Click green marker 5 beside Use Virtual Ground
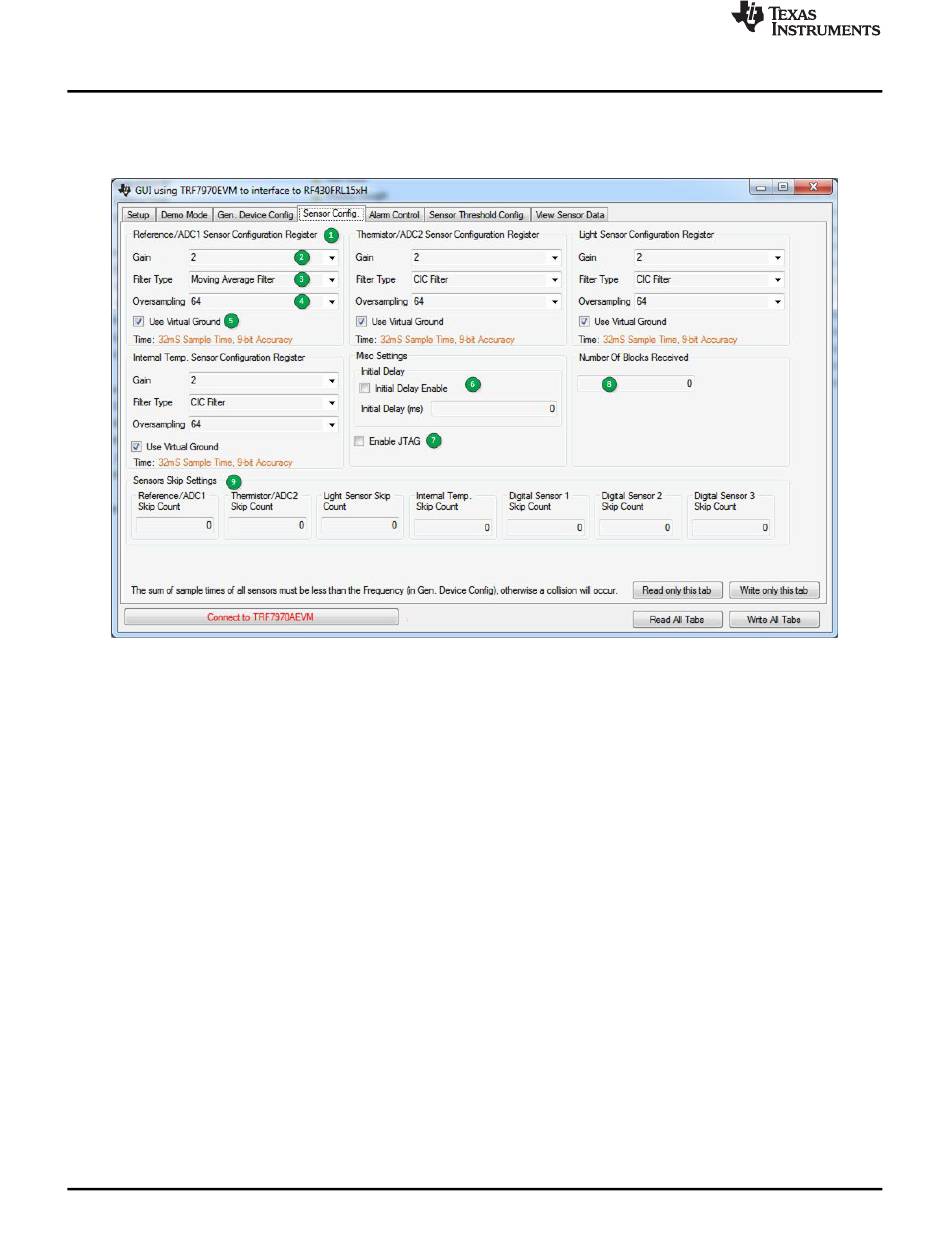The width and height of the screenshot is (950, 1241). click(231, 321)
